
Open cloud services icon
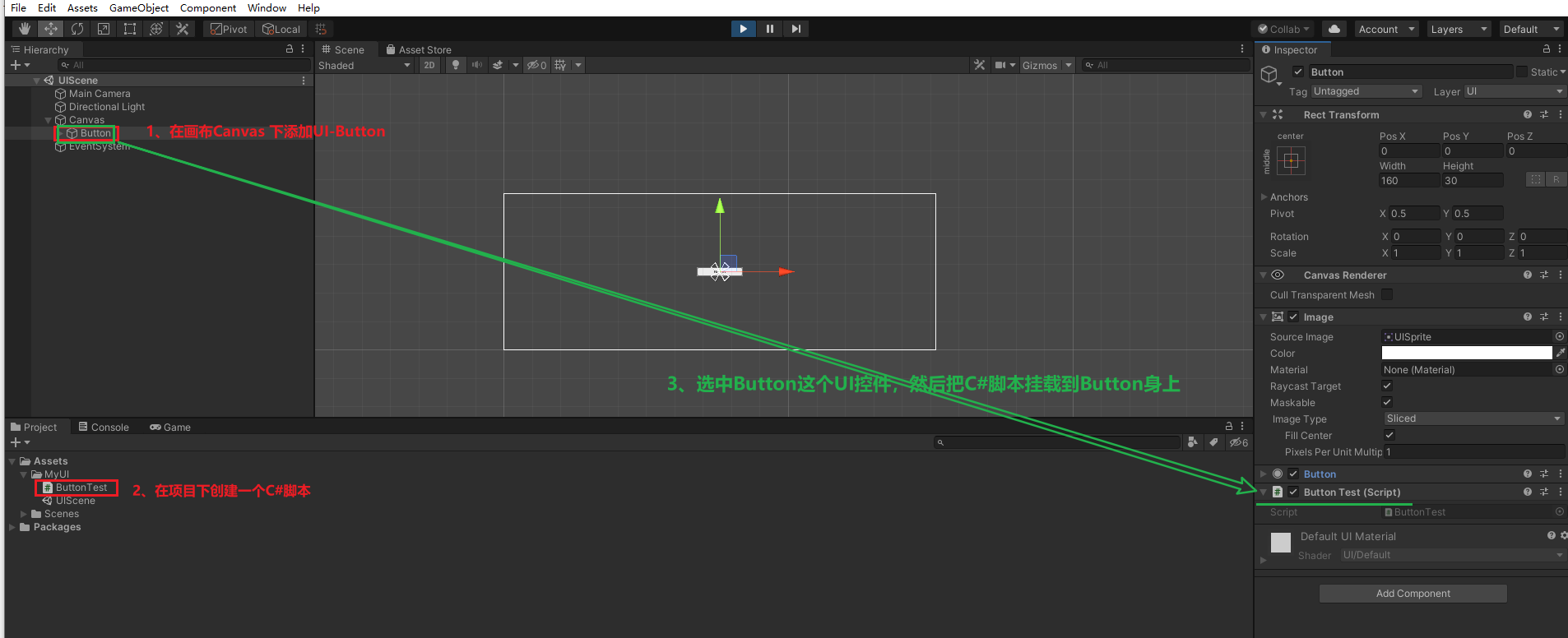(x=1334, y=29)
